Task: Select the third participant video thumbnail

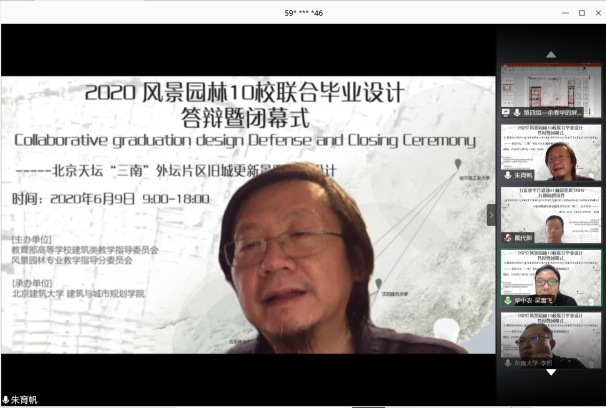Action: [551, 214]
